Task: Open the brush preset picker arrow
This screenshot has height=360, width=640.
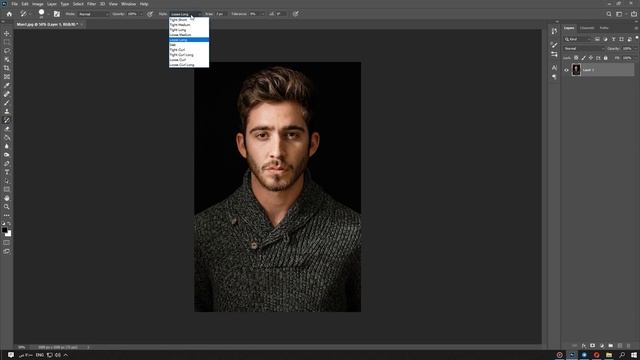Action: (x=48, y=14)
